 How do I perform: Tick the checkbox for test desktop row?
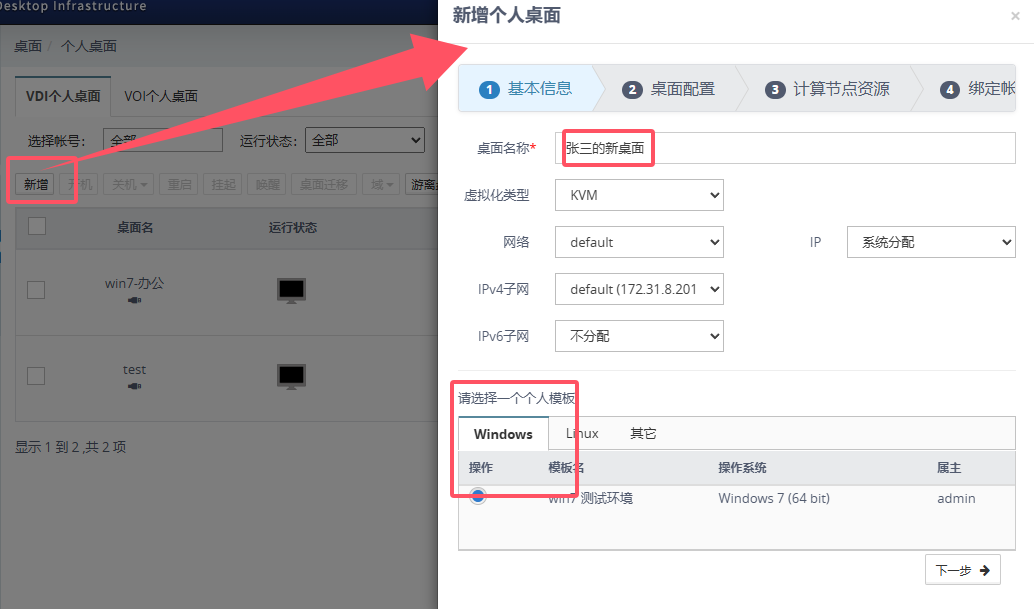click(36, 376)
